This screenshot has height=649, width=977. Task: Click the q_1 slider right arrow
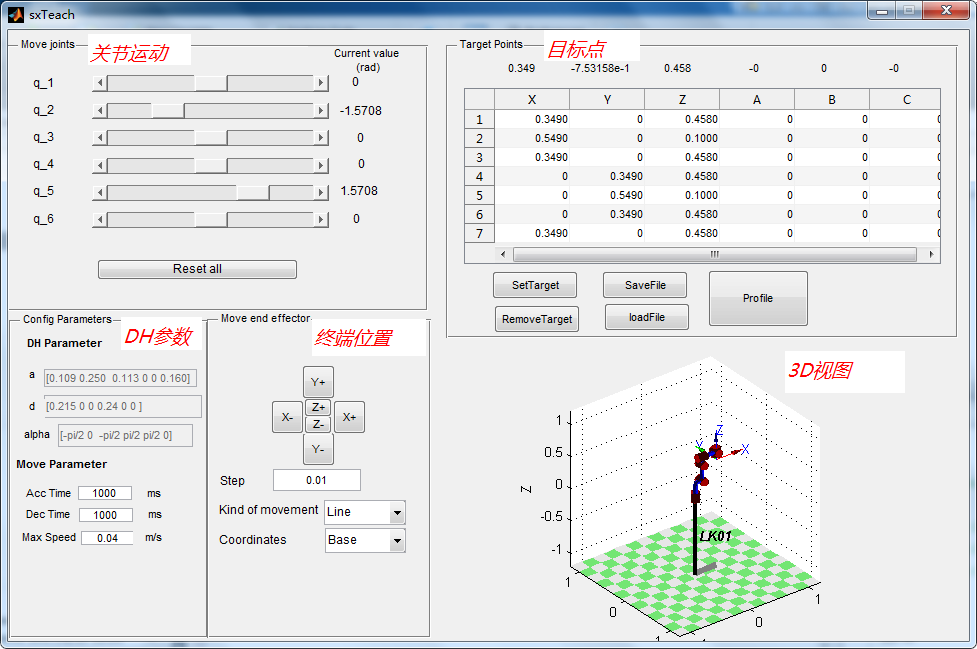[321, 83]
